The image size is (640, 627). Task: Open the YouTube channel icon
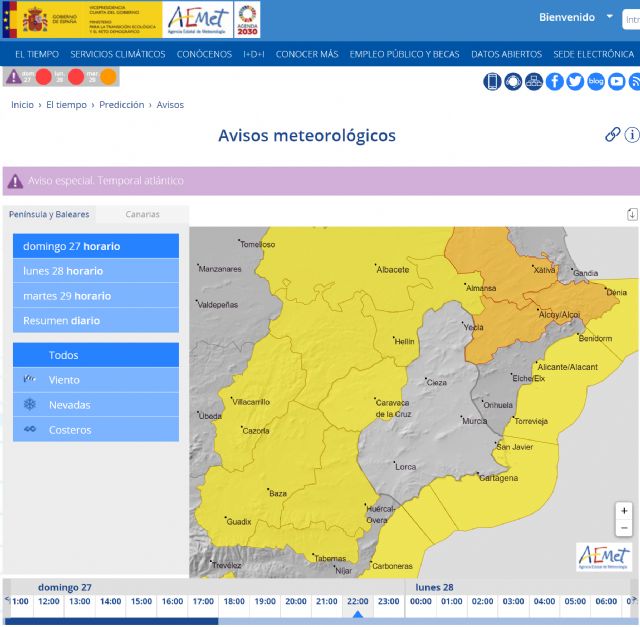(x=617, y=81)
